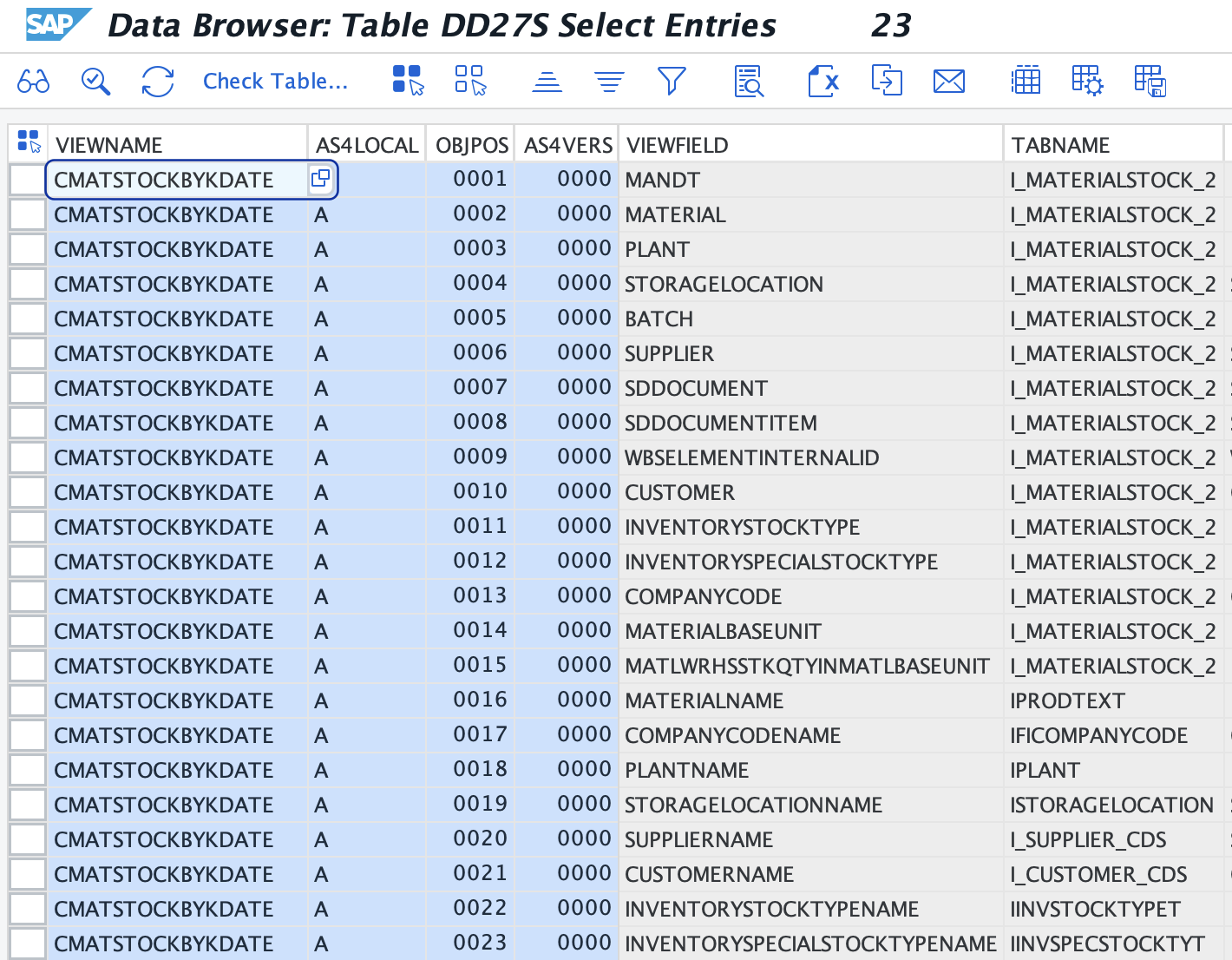Viewport: 1232px width, 960px height.
Task: Select the AS4VERS column header
Action: coord(567,144)
